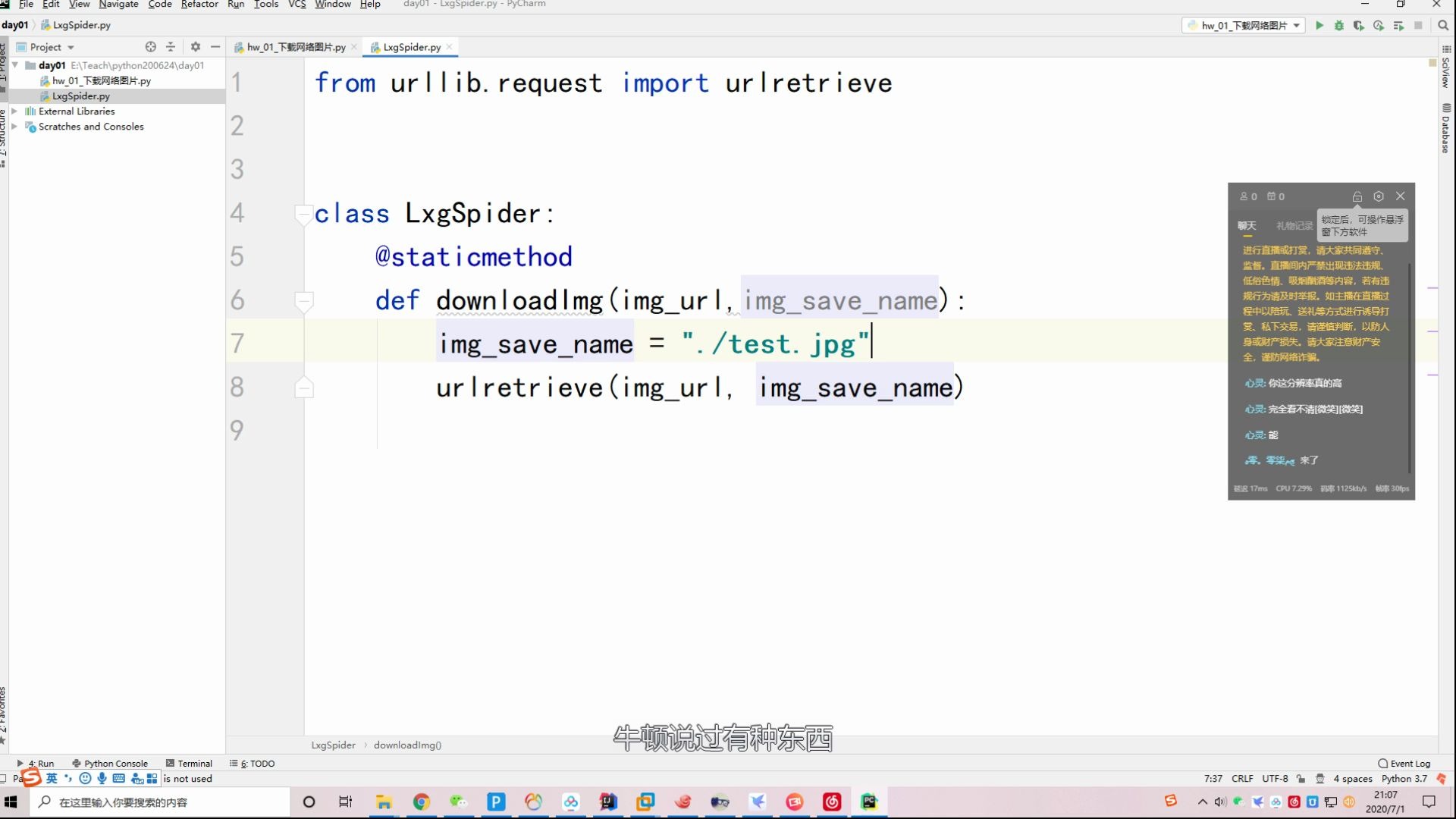Switch to the hw_01_下载网络图片.py editor tab

coord(296,47)
